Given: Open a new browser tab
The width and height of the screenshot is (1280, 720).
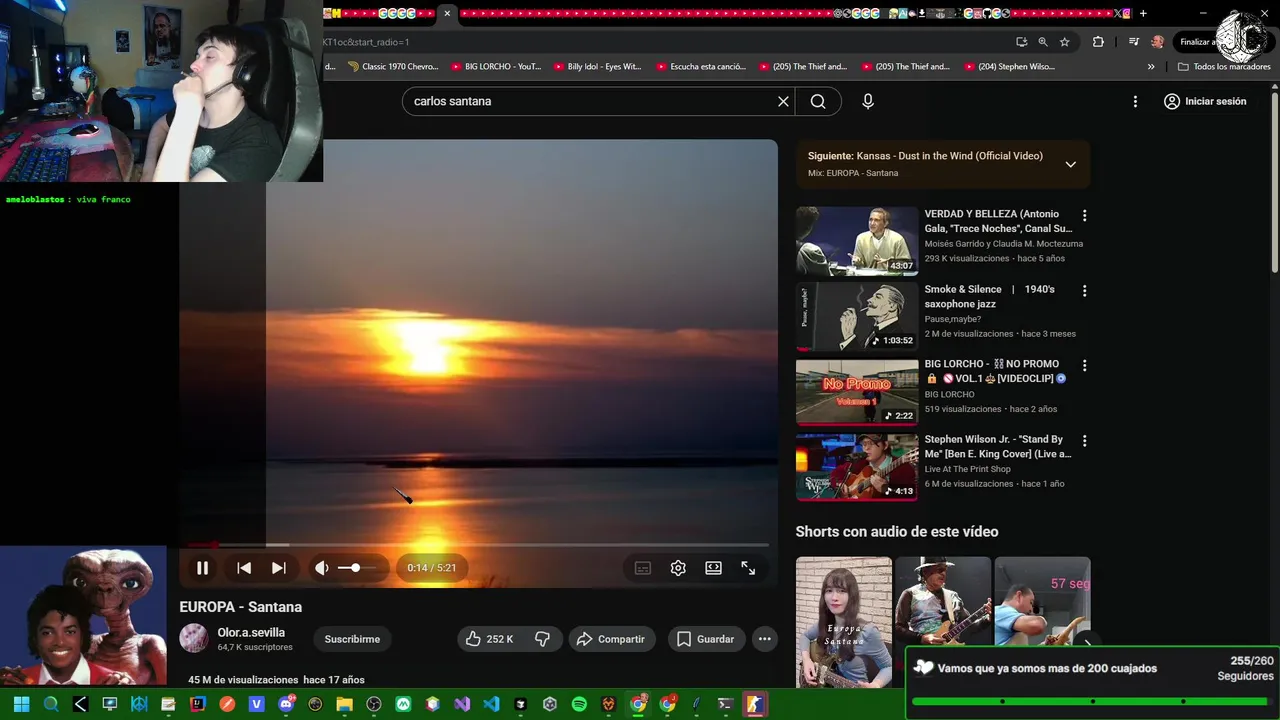Looking at the screenshot, I should [1143, 13].
